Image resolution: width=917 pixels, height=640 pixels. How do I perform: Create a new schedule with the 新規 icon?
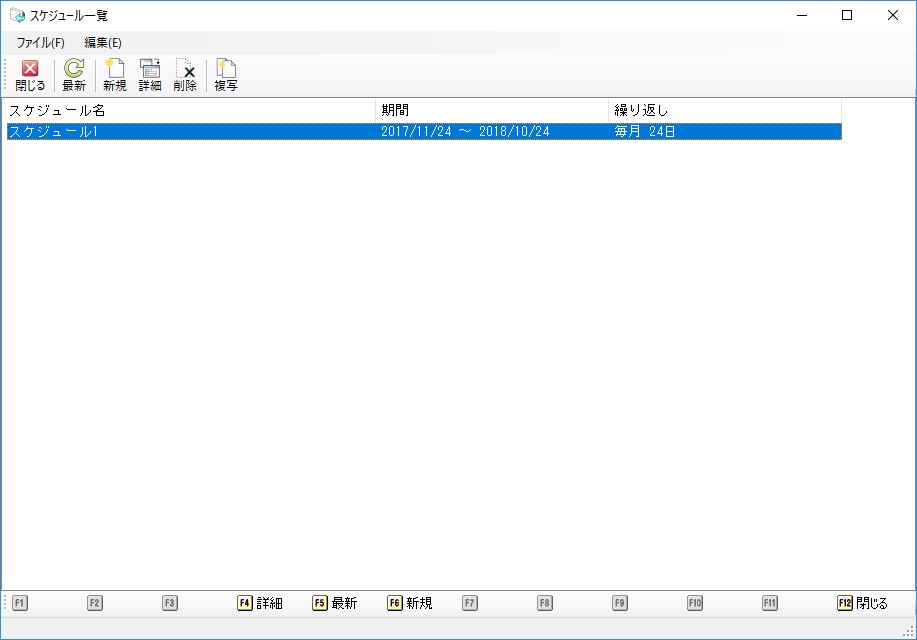(115, 75)
